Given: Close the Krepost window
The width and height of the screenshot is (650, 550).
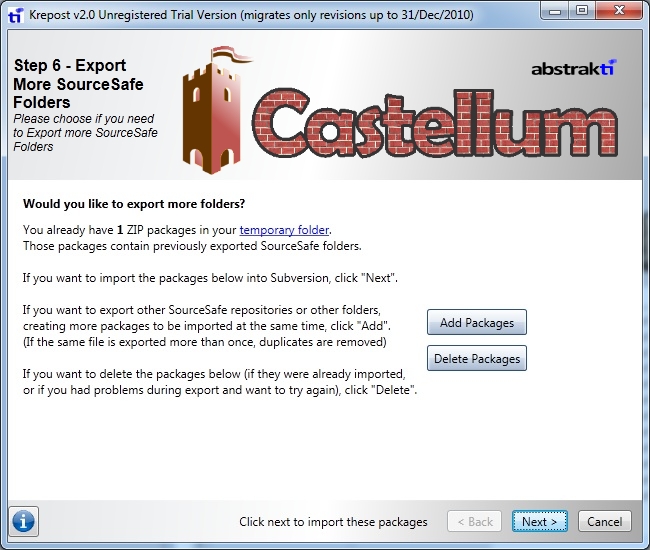Looking at the screenshot, I should [x=619, y=11].
